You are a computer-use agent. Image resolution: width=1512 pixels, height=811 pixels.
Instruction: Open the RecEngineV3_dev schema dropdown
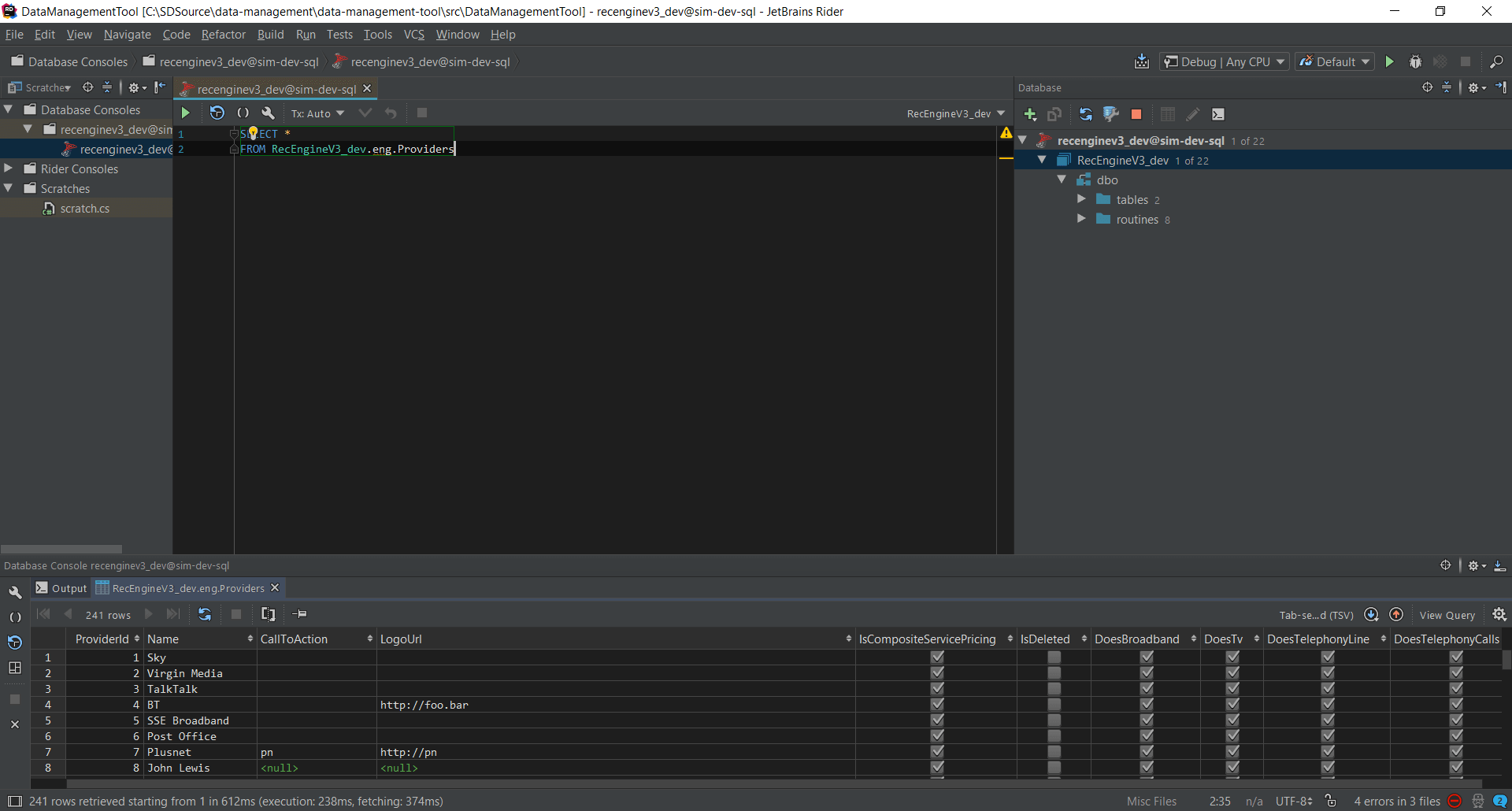coord(955,113)
